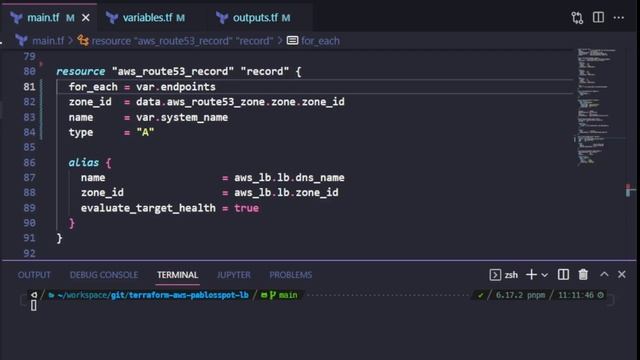Open the terminal launch profile dropdown
This screenshot has height=360, width=640.
(544, 275)
